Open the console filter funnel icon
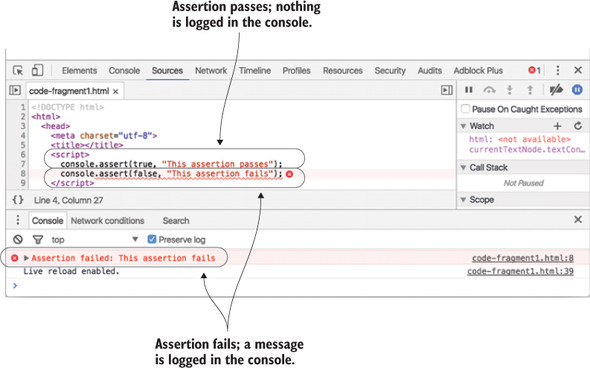590x368 pixels. pos(38,240)
